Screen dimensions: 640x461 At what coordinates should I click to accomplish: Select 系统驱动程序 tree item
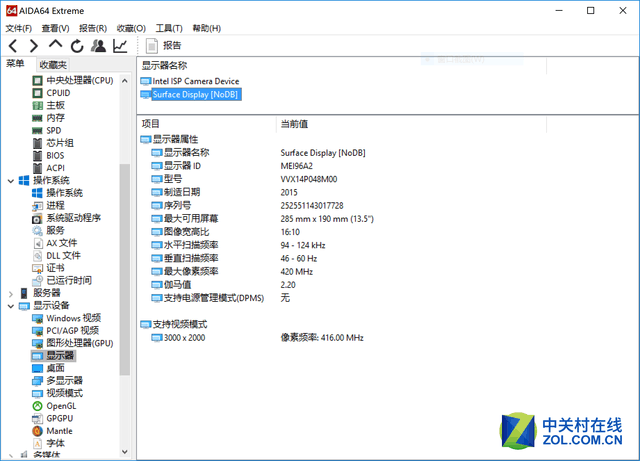tap(67, 218)
